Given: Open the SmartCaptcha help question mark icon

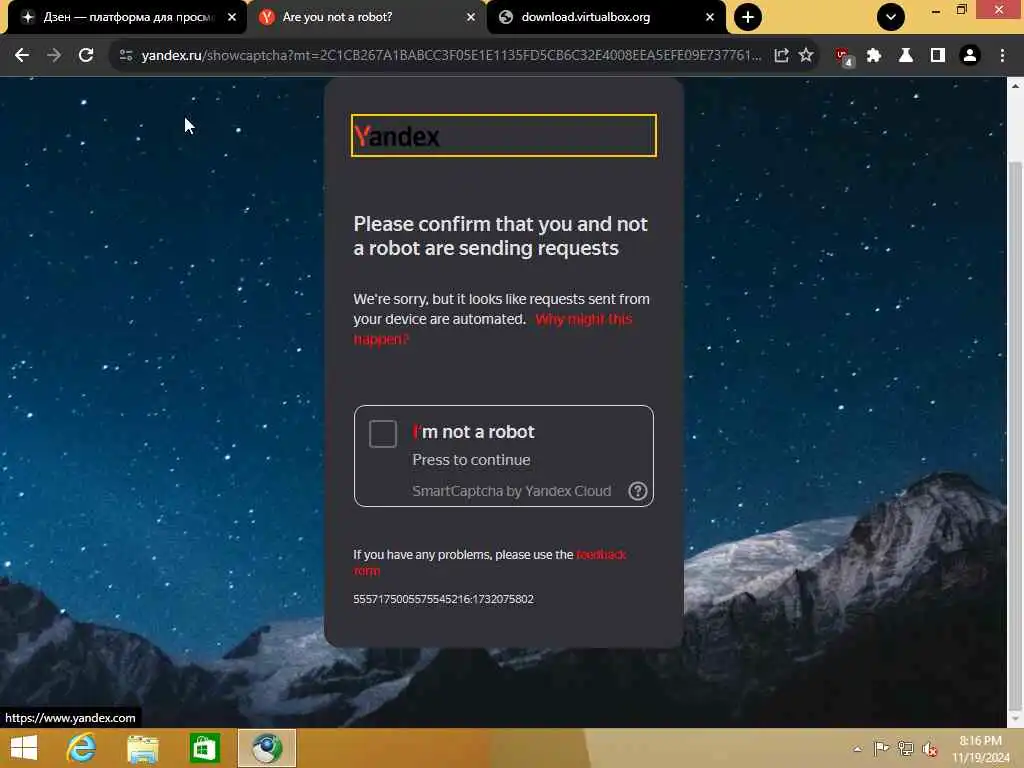Looking at the screenshot, I should (x=637, y=491).
